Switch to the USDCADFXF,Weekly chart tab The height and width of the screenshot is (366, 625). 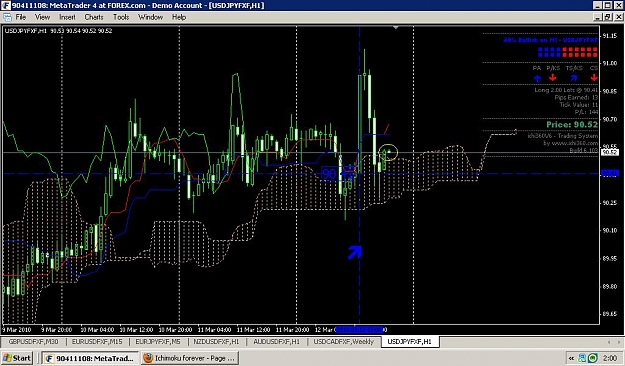344,342
